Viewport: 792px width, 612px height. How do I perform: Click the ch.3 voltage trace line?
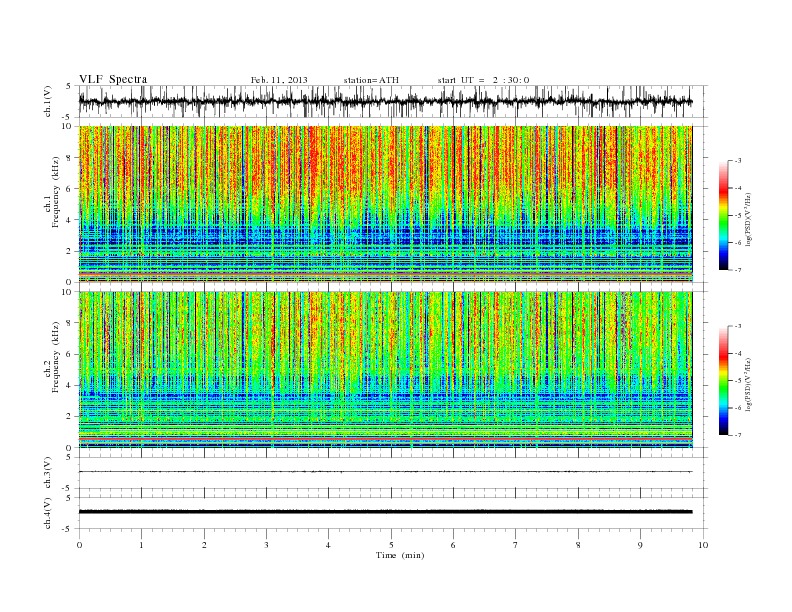click(x=385, y=472)
